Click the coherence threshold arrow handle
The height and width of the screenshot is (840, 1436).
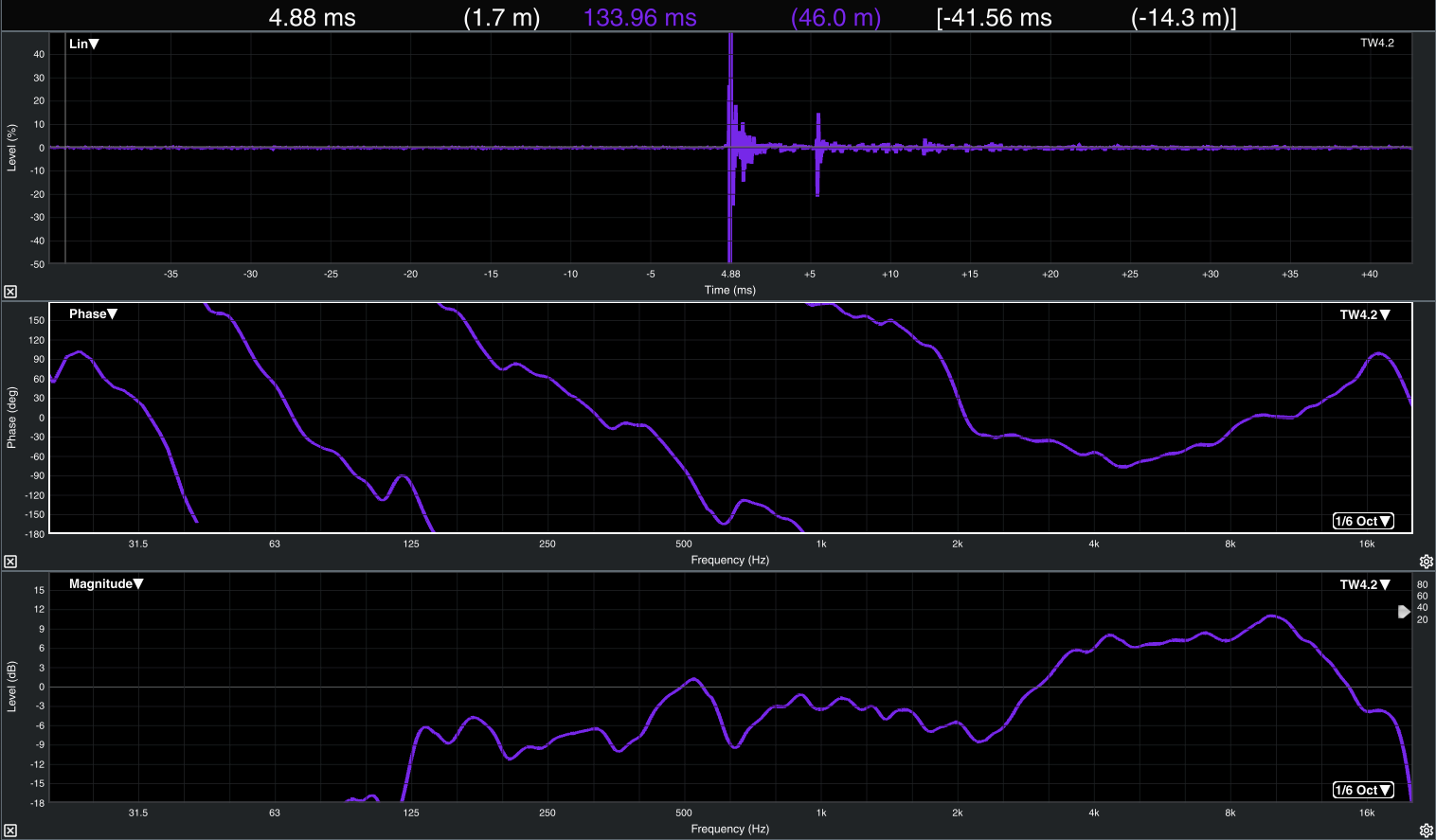coord(1404,612)
